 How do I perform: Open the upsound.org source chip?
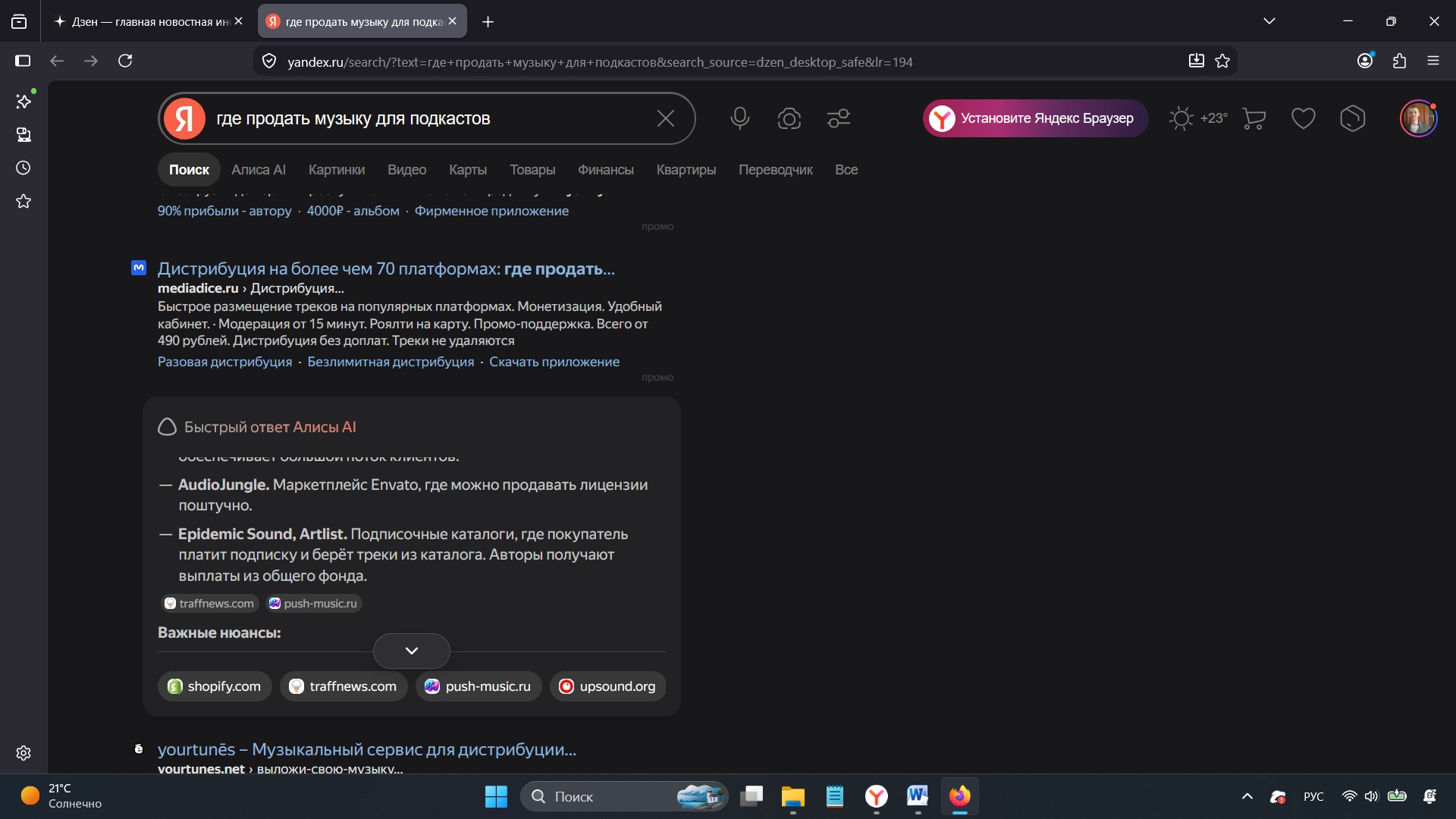point(608,686)
